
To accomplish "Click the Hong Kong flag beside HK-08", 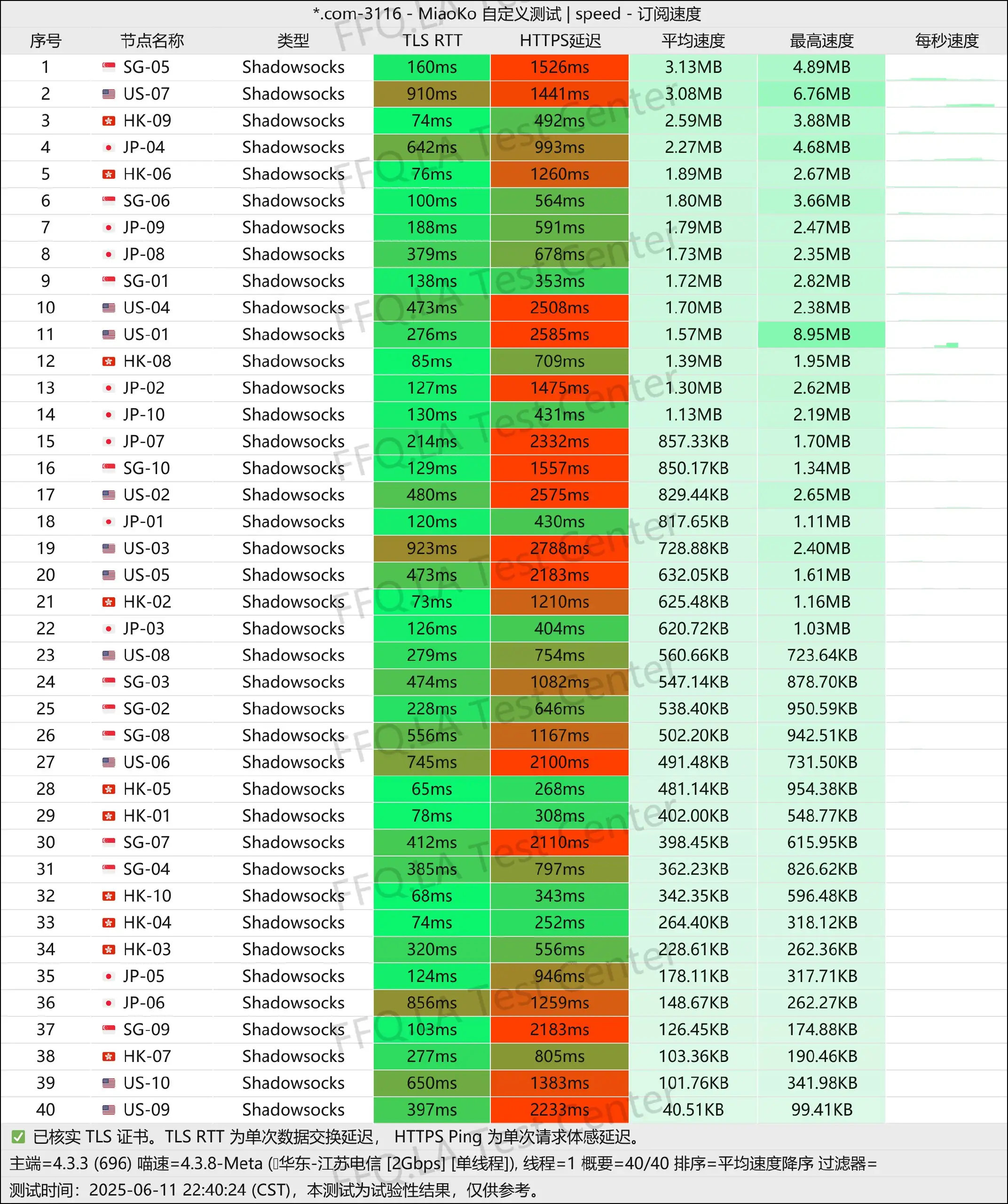I will pyautogui.click(x=109, y=361).
